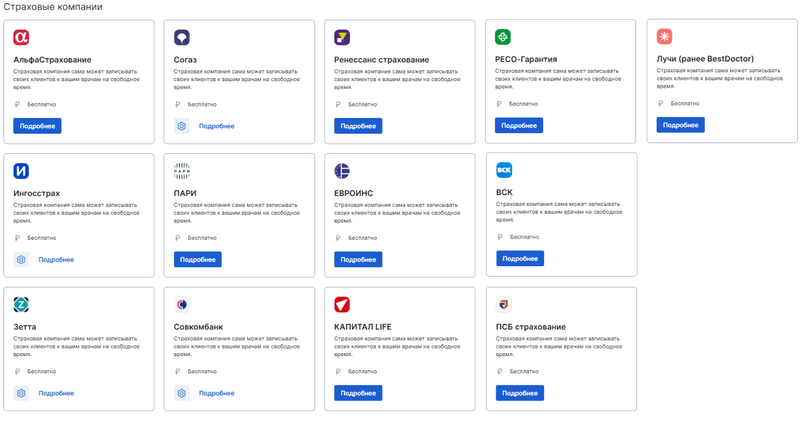This screenshot has width=800, height=423.
Task: Click the РЕСО-Гарантия green logo icon
Action: (x=503, y=37)
